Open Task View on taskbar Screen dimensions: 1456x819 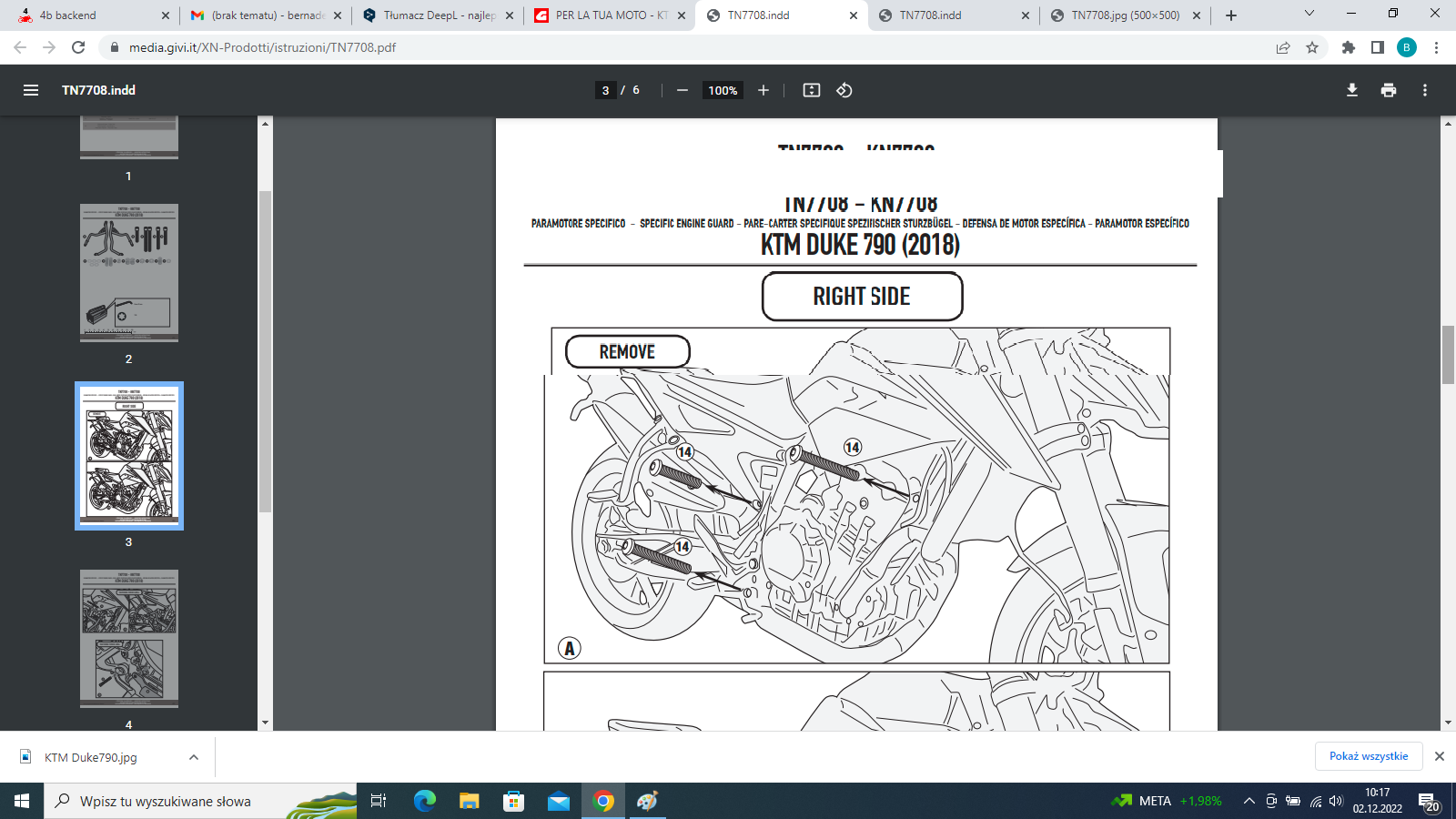click(x=379, y=801)
